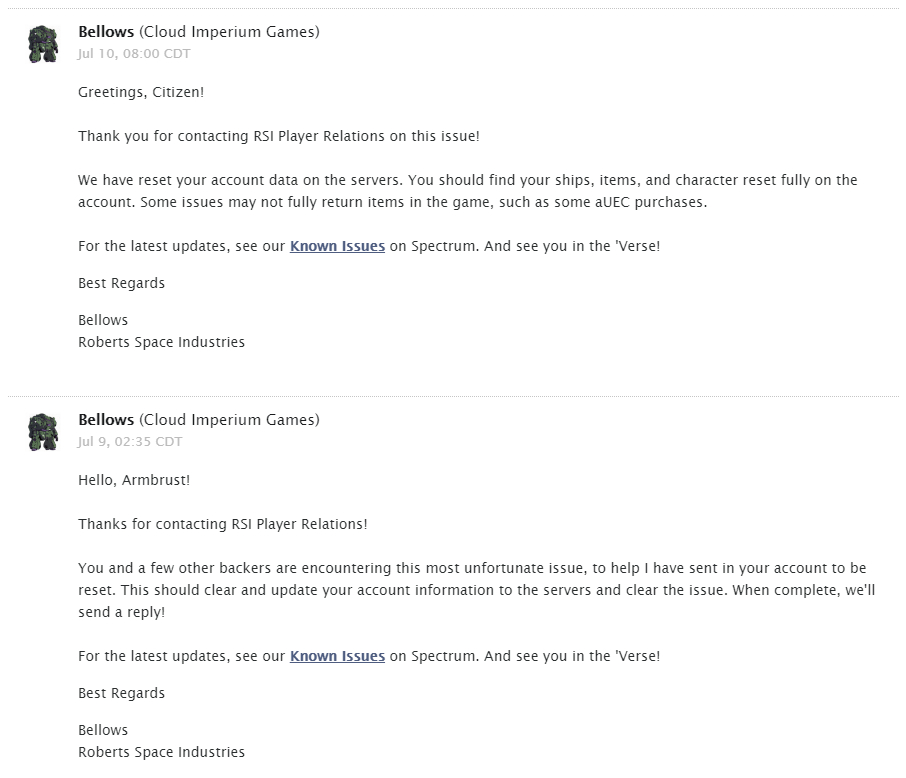Click 'Roberts Space Industries' signature in Jul 9 message
Screen dimensions: 906x778
[161, 752]
